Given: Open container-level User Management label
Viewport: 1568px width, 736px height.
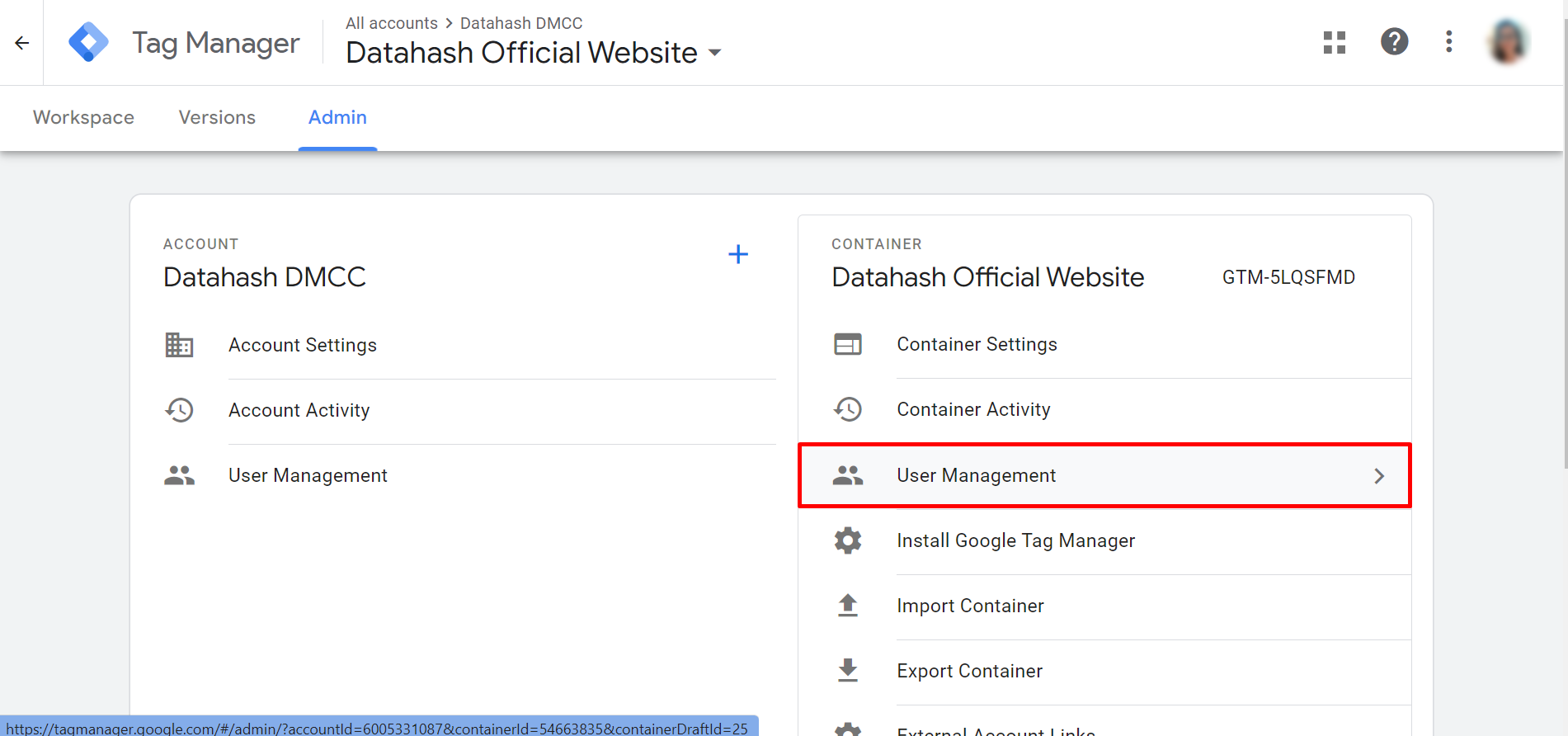Looking at the screenshot, I should coord(977,475).
